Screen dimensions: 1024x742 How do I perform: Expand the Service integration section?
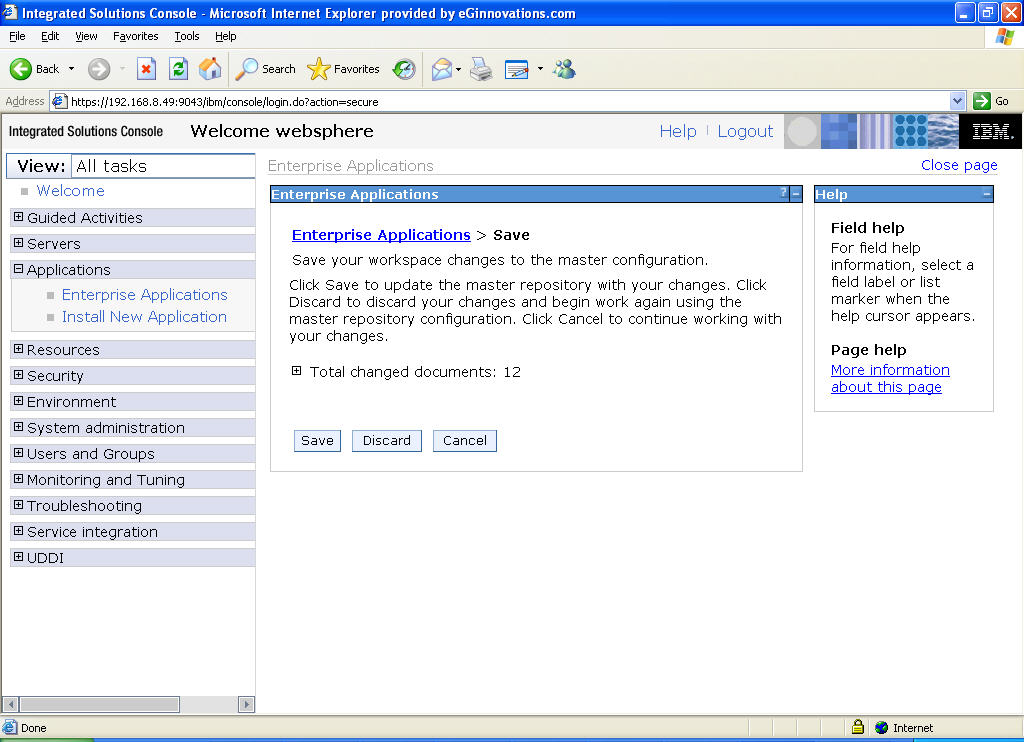tap(18, 531)
